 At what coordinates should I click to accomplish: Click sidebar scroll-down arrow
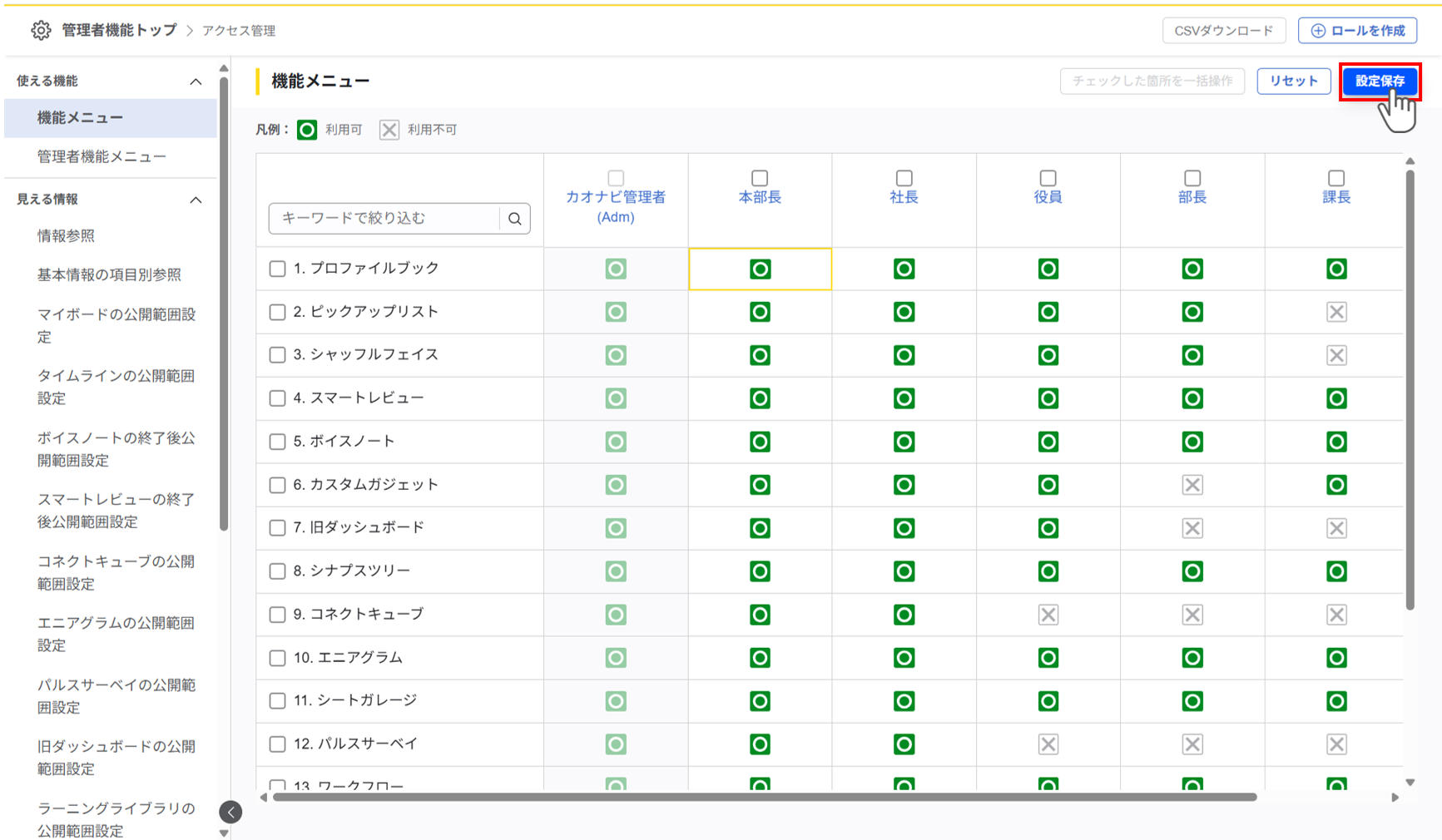[x=224, y=833]
